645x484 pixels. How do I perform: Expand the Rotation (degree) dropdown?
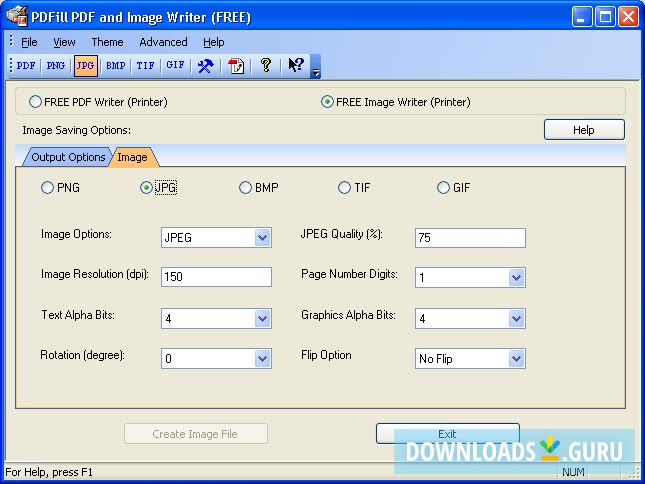[262, 359]
